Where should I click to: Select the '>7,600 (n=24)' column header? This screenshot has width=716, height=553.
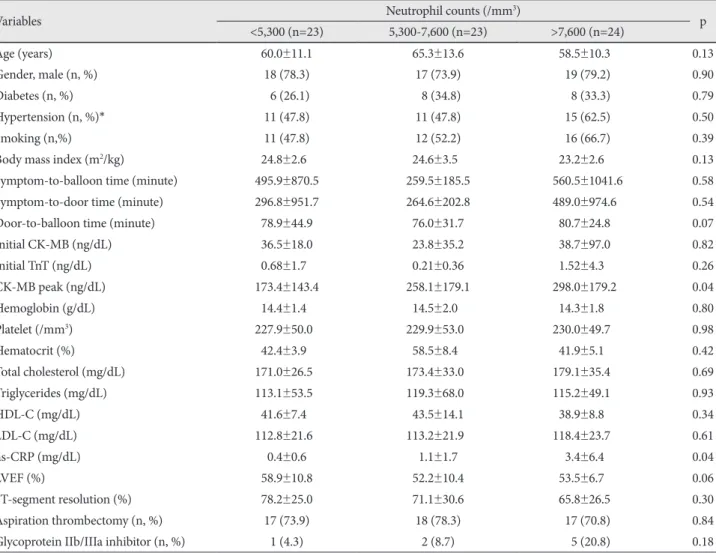pos(587,32)
